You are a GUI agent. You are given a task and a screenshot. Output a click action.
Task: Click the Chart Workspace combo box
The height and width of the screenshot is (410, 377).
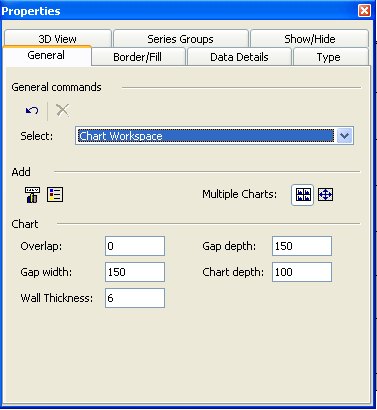[x=214, y=136]
